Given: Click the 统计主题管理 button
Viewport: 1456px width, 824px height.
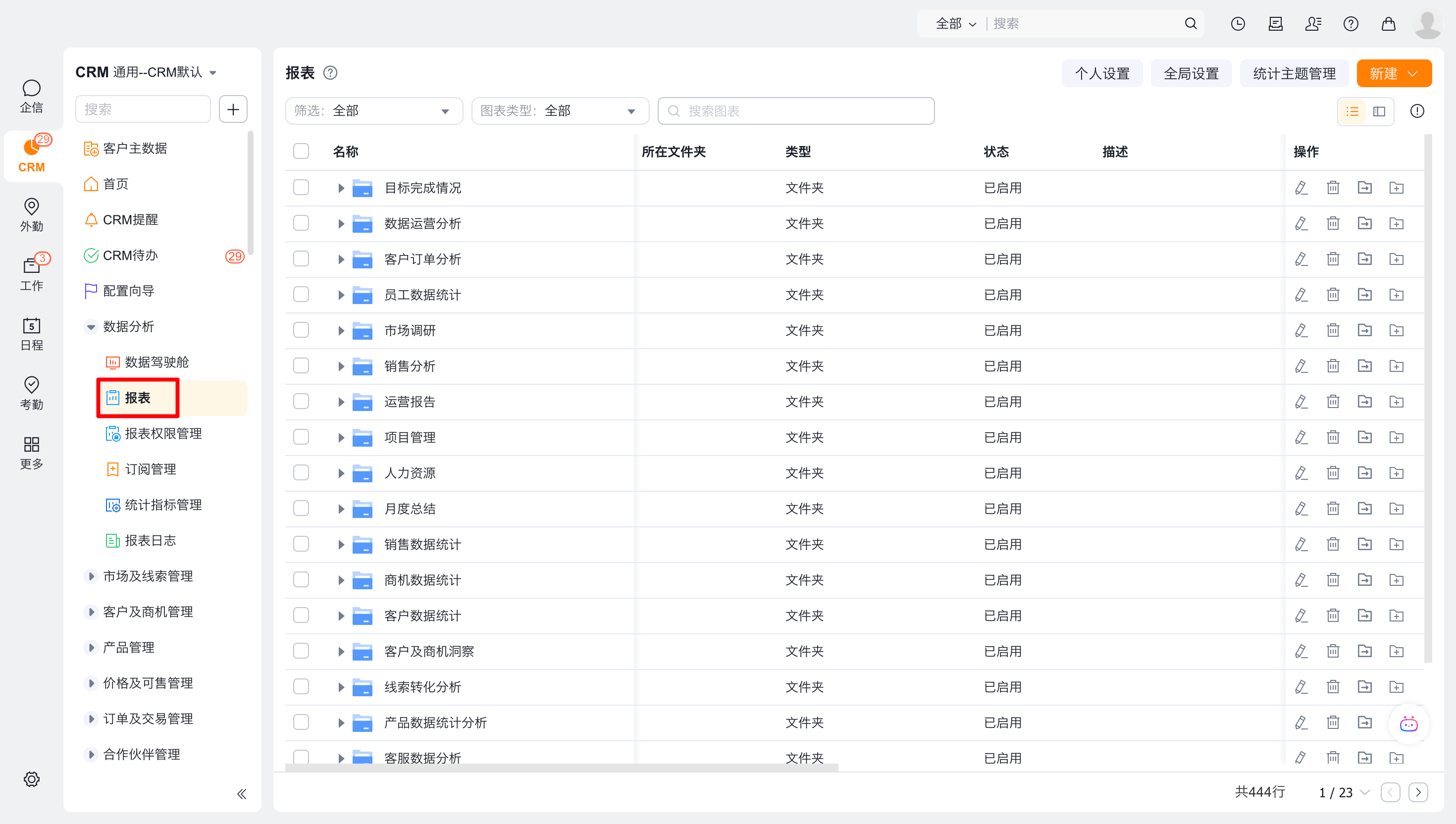Looking at the screenshot, I should [1294, 74].
